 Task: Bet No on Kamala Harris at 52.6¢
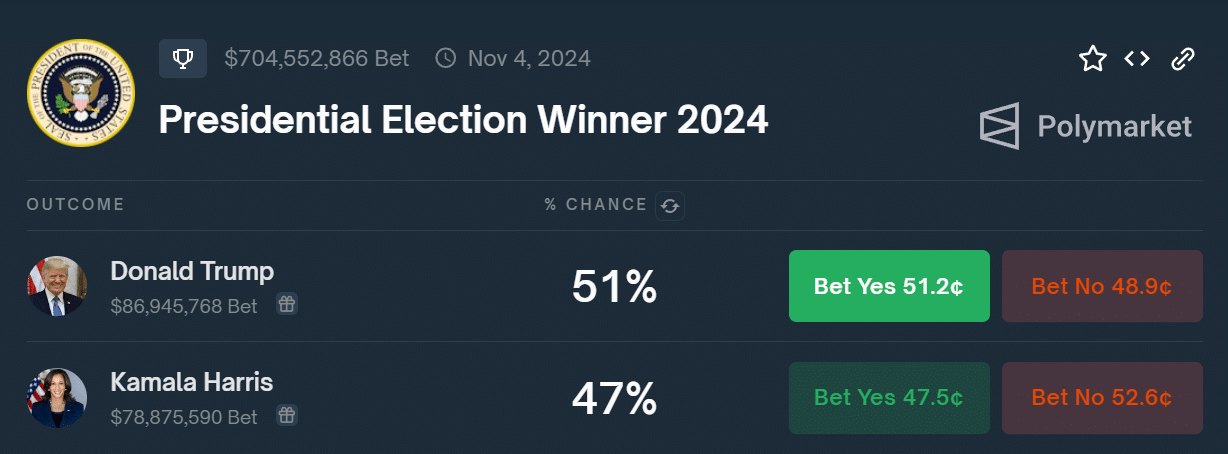(1102, 397)
